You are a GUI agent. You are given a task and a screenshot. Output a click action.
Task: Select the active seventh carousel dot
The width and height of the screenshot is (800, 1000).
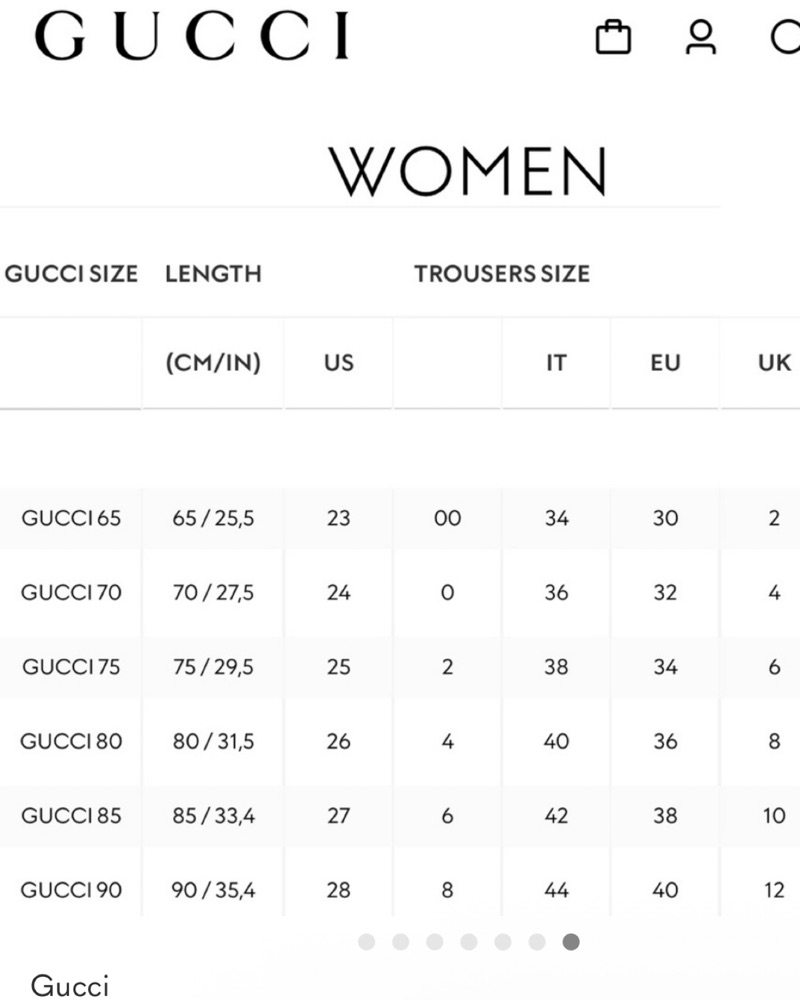(x=571, y=942)
